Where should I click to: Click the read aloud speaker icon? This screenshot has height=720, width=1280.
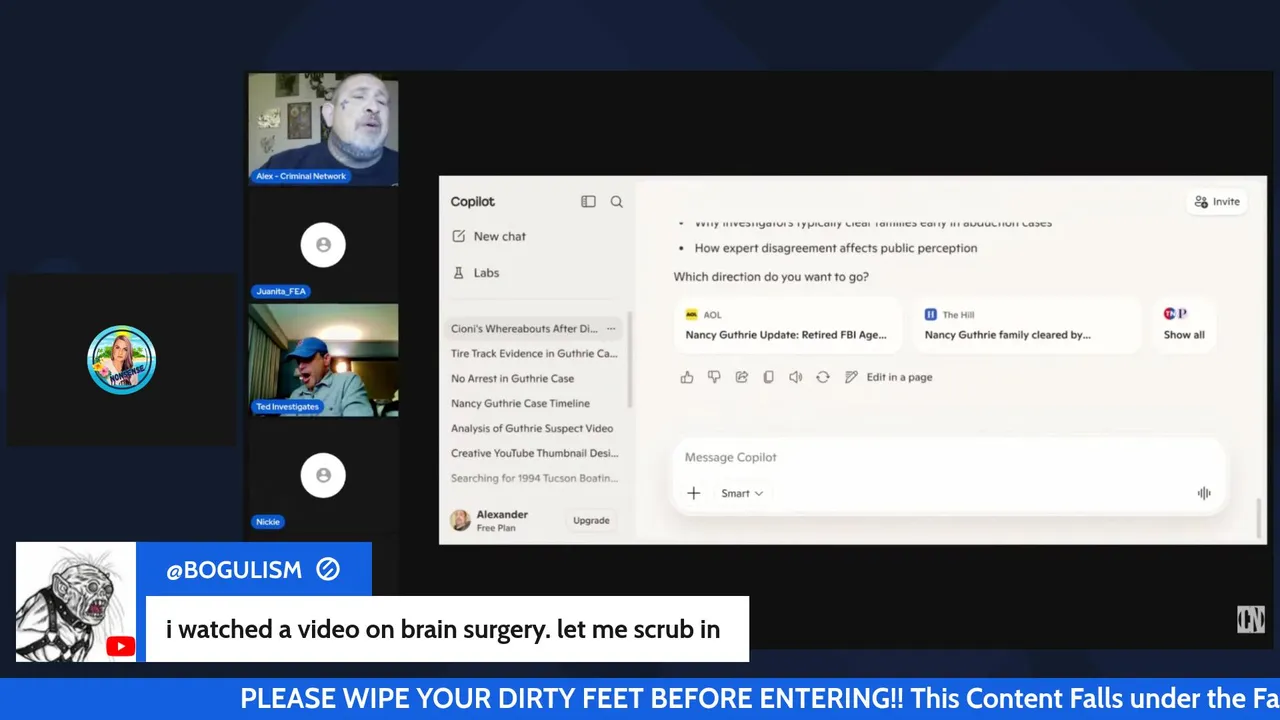coord(794,377)
